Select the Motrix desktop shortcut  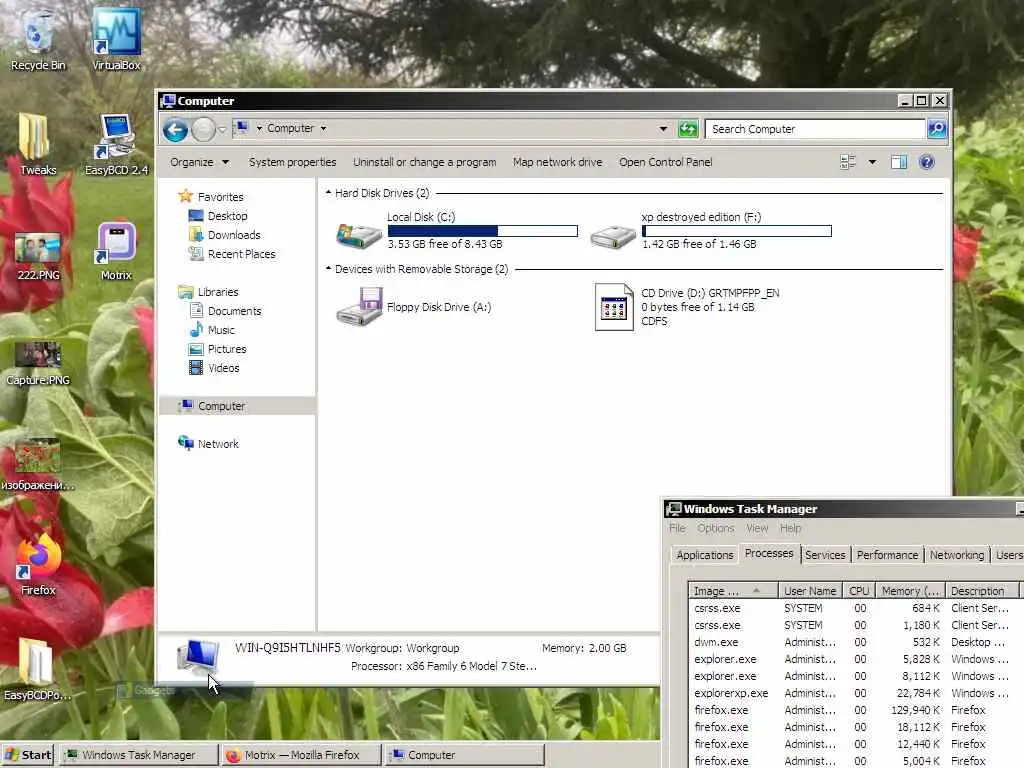[x=116, y=251]
